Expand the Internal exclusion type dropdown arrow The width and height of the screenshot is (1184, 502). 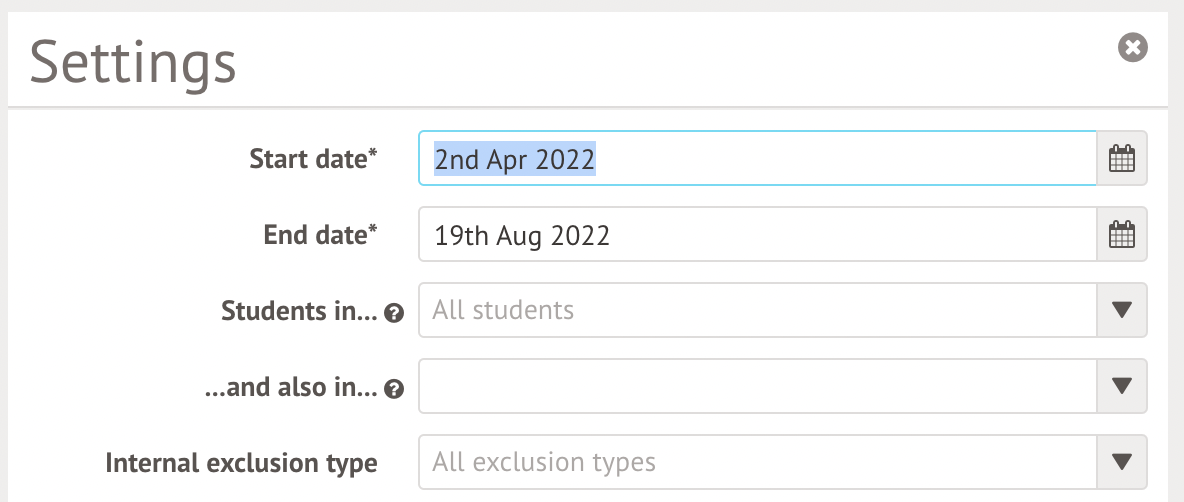tap(1122, 462)
